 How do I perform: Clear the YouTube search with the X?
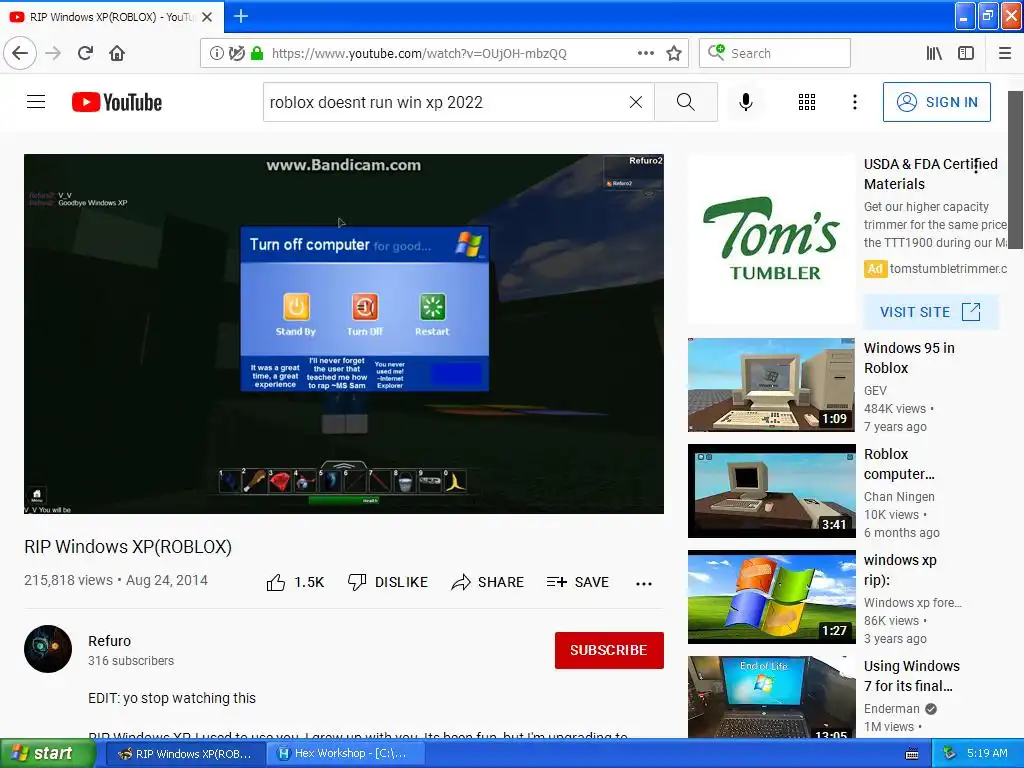point(635,102)
